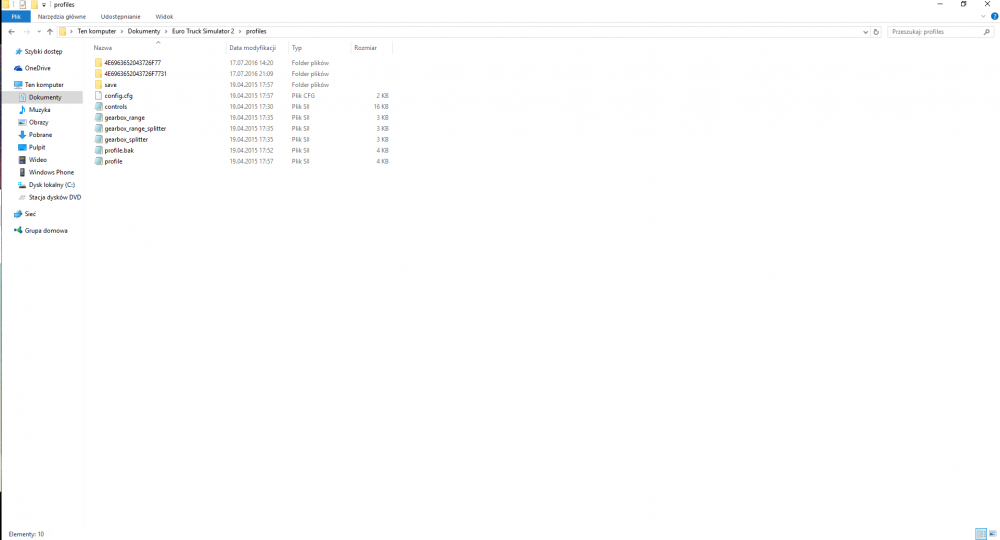Switch to large icons view layout
Viewport: 1000px width, 540px height.
coord(992,534)
